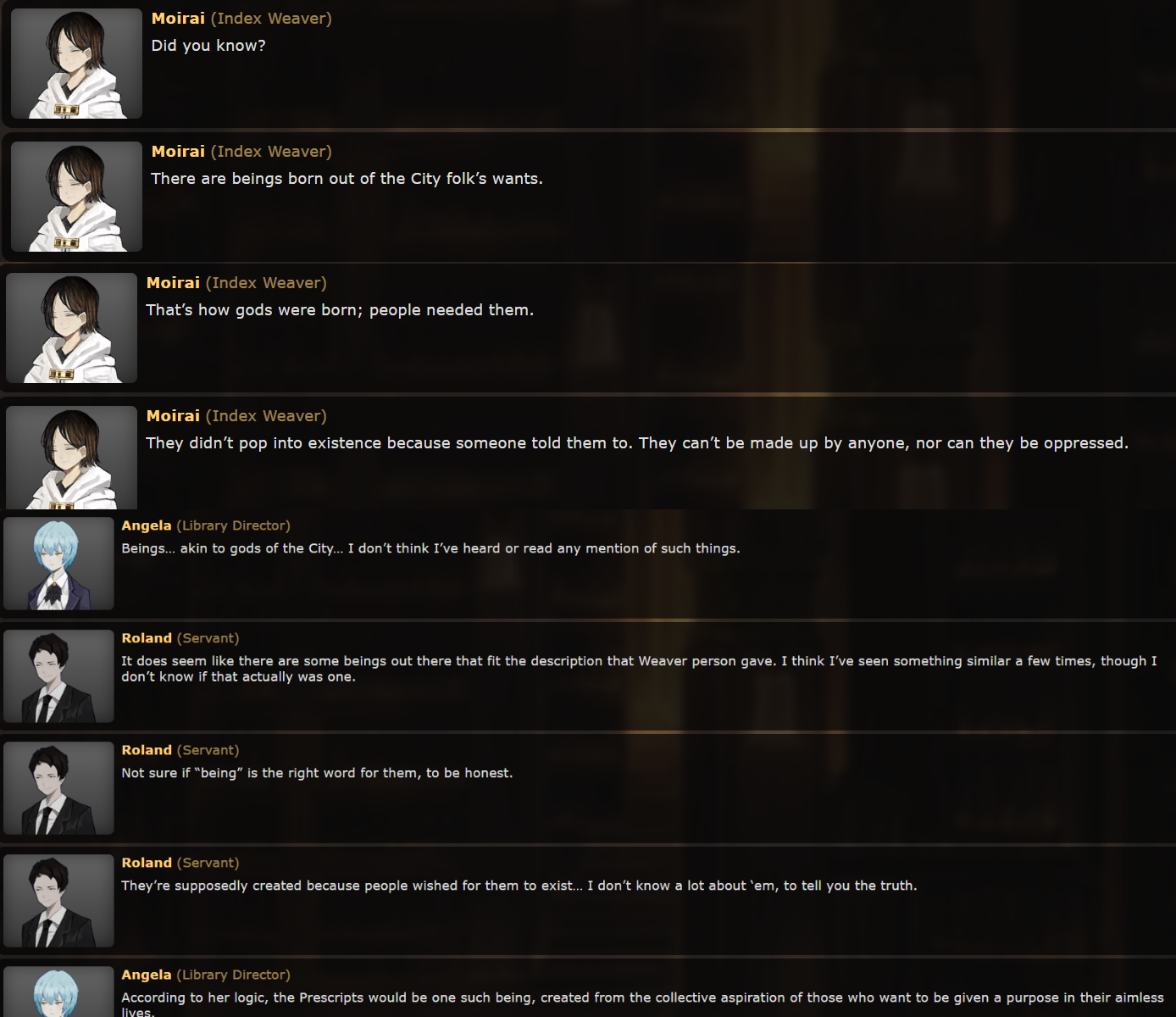
Task: Click the "They're supposedly created because people wished" text
Action: (x=519, y=886)
